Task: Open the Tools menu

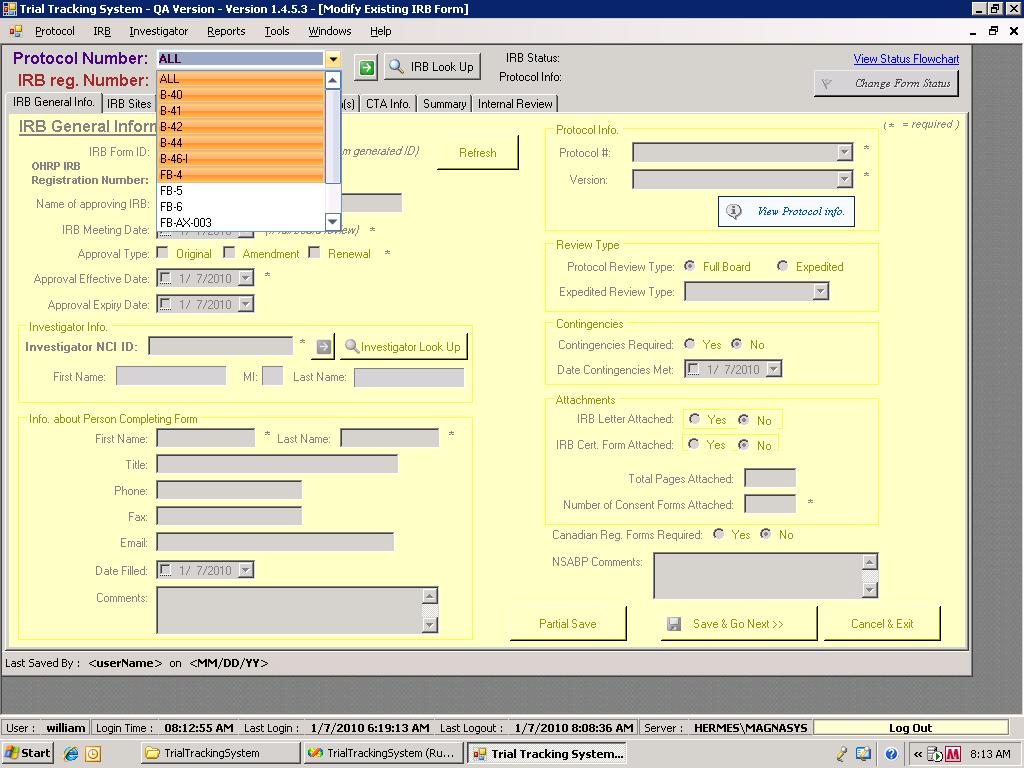Action: pos(277,31)
